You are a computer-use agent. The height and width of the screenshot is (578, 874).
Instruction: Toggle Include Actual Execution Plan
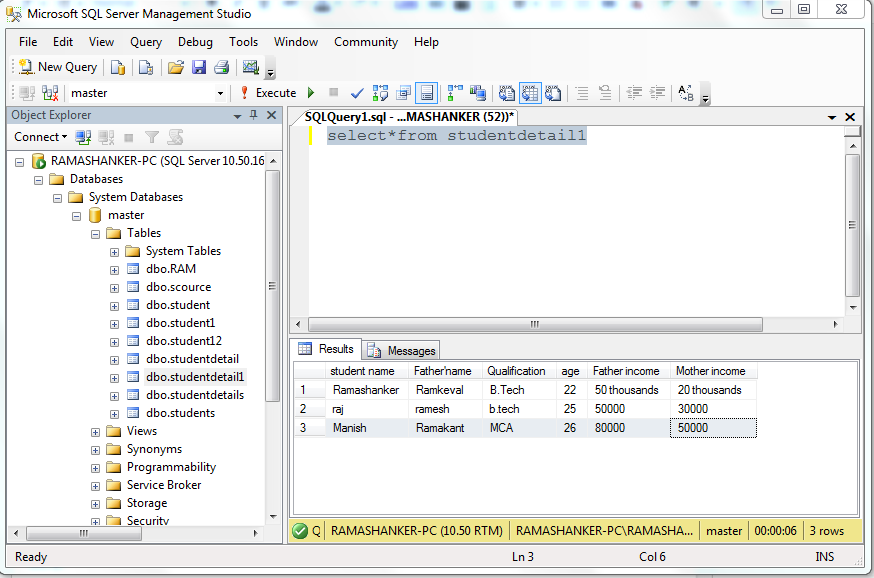(x=455, y=93)
